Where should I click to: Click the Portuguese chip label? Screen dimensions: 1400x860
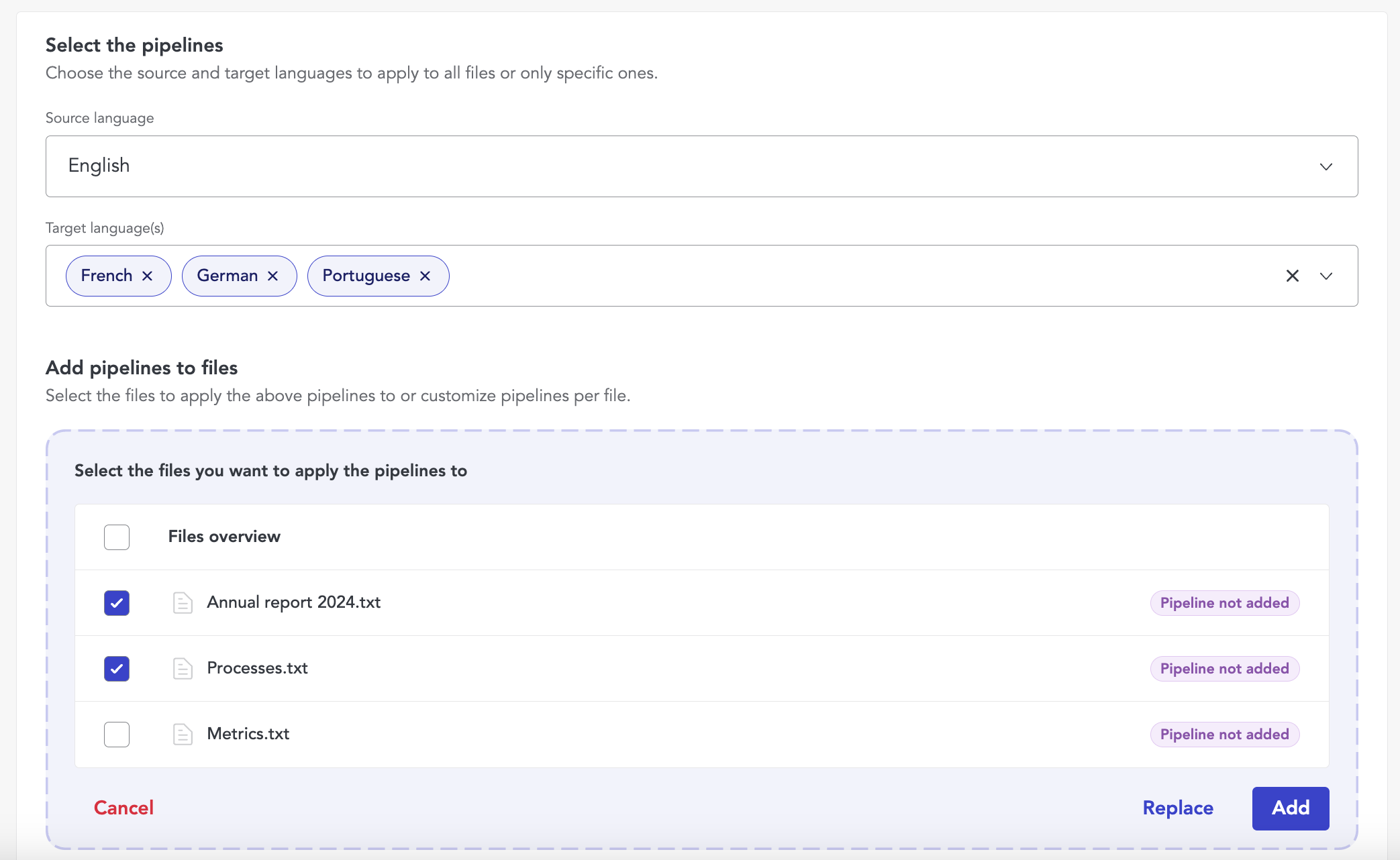(x=366, y=276)
